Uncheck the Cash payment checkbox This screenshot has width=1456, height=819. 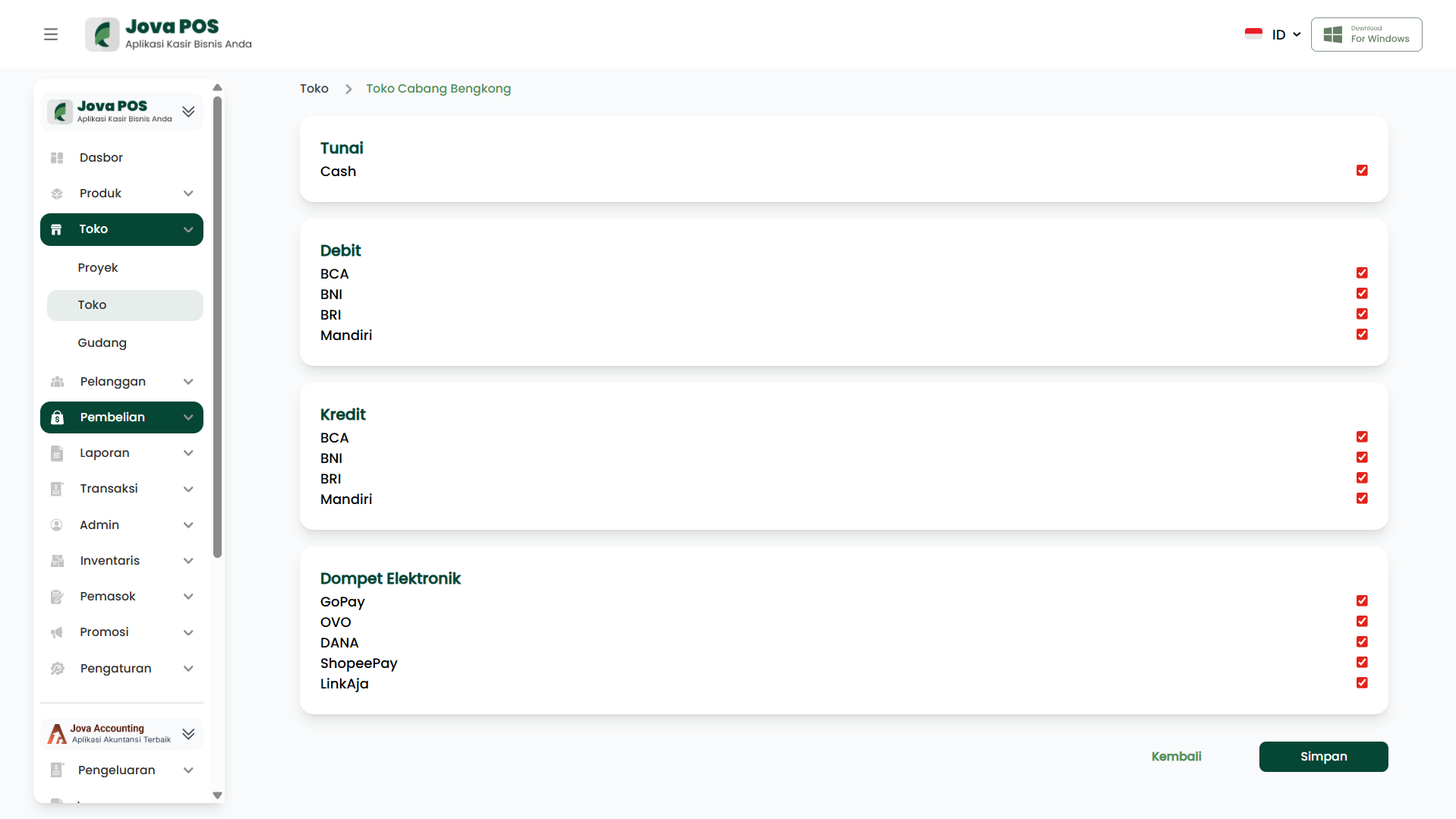pos(1362,171)
